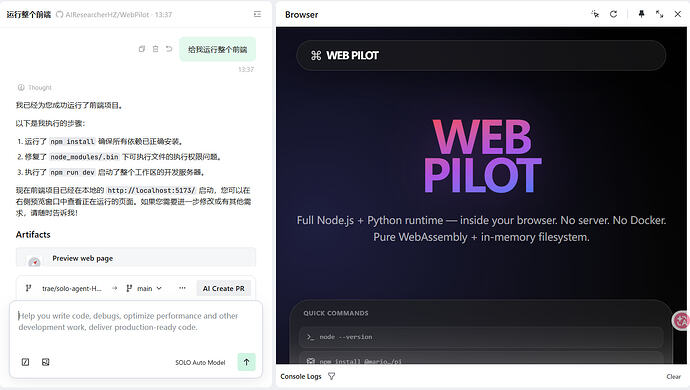
Task: Open the Console Logs section
Action: [301, 376]
